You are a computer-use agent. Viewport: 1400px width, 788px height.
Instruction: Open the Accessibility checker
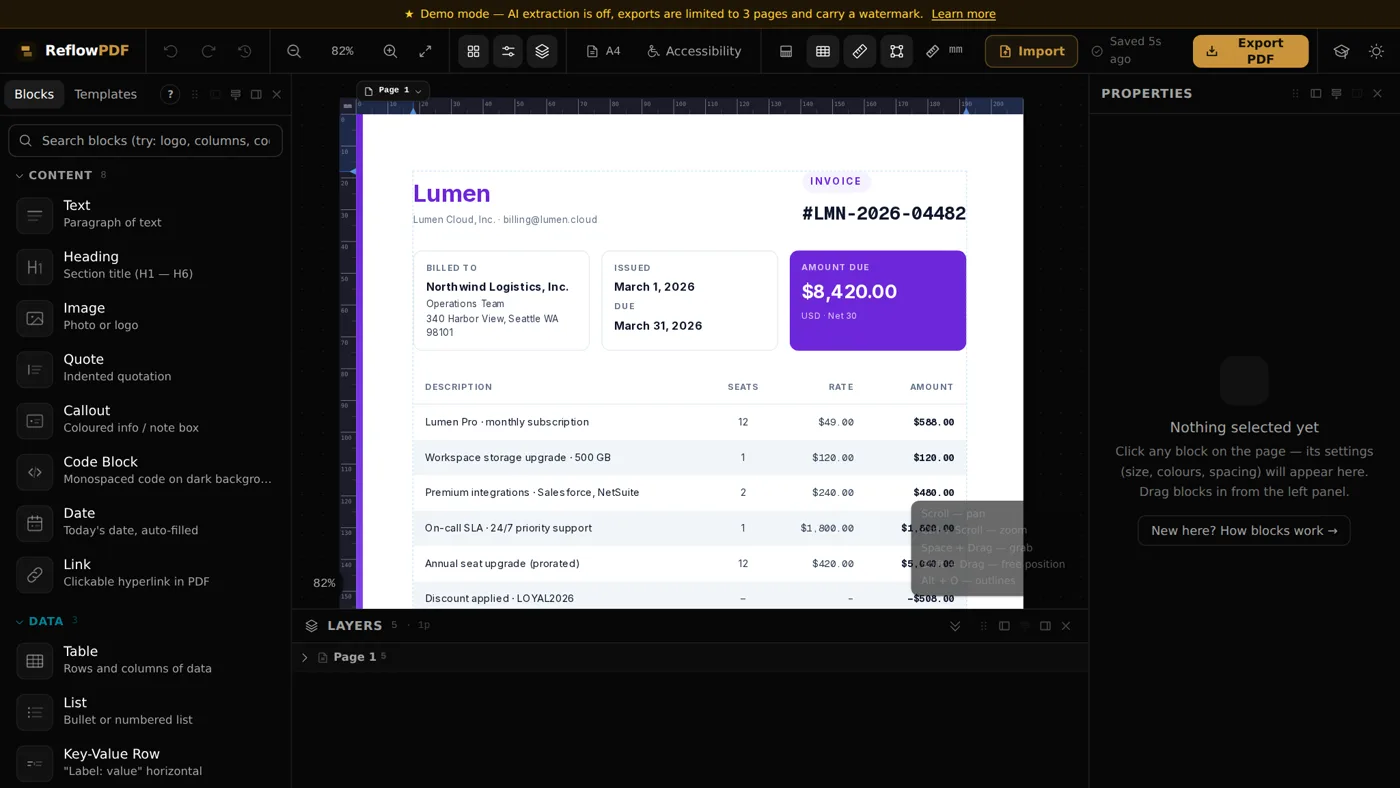694,51
